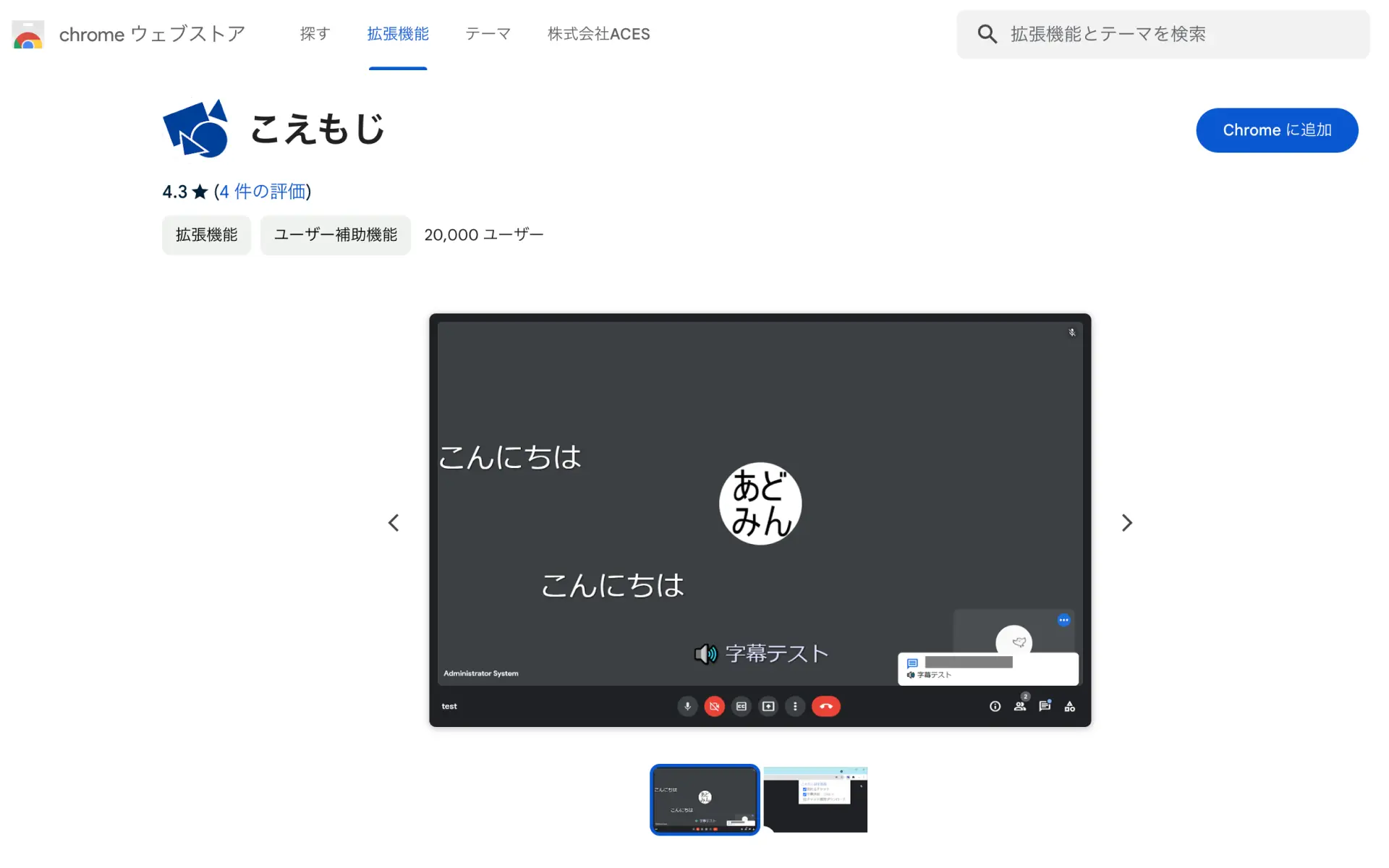Click the meeting info icon
This screenshot has width=1389, height=868.
pos(995,706)
